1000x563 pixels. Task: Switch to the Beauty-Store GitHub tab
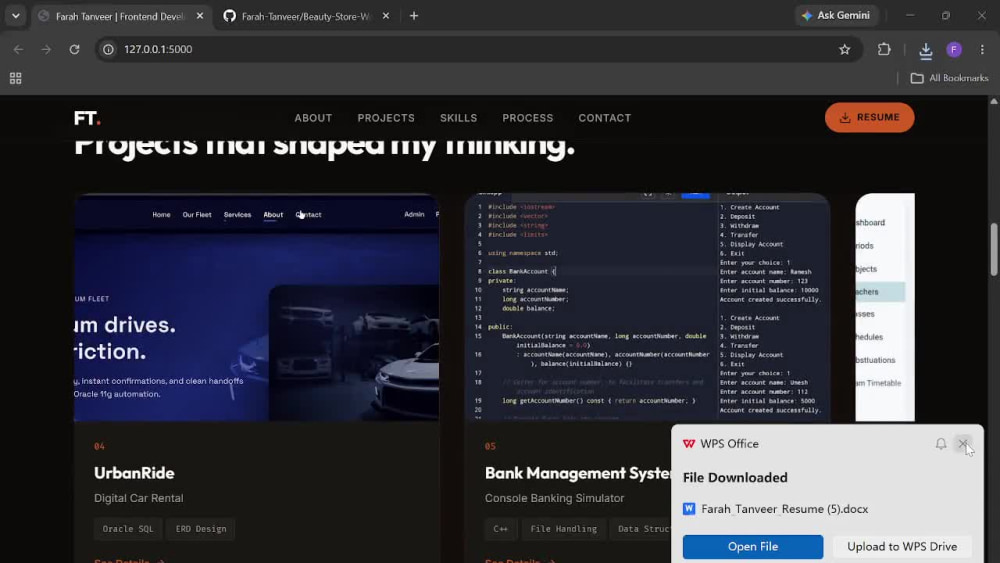pos(306,17)
